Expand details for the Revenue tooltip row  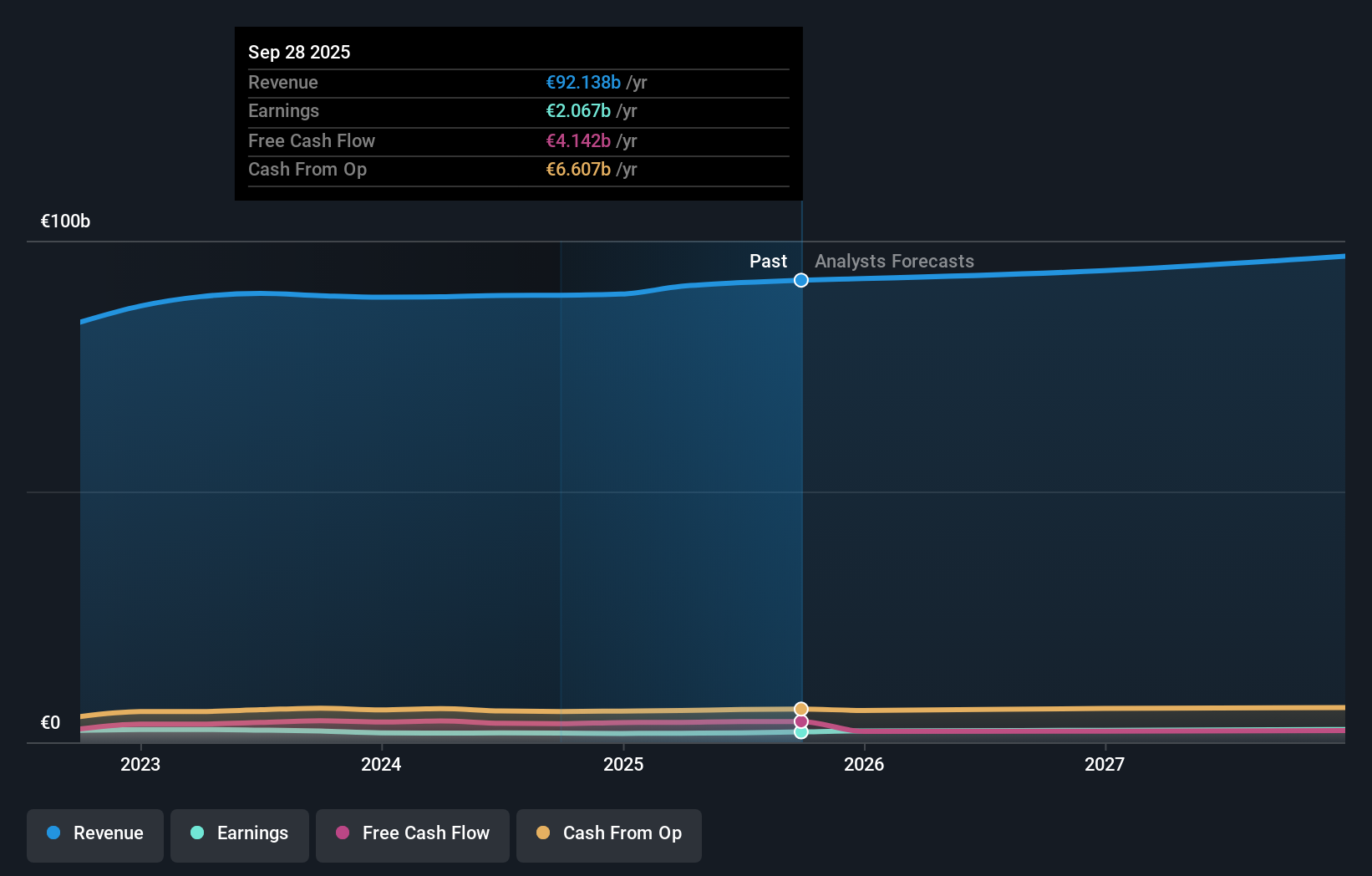tap(518, 83)
